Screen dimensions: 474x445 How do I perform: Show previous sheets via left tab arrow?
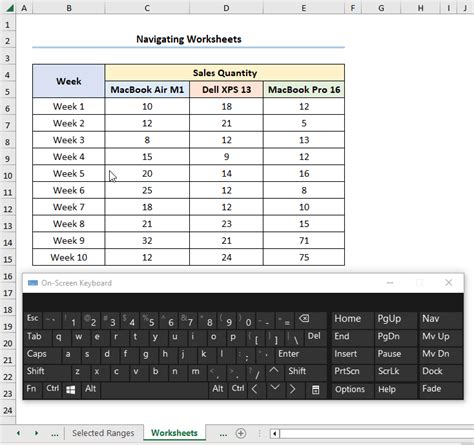[18, 433]
